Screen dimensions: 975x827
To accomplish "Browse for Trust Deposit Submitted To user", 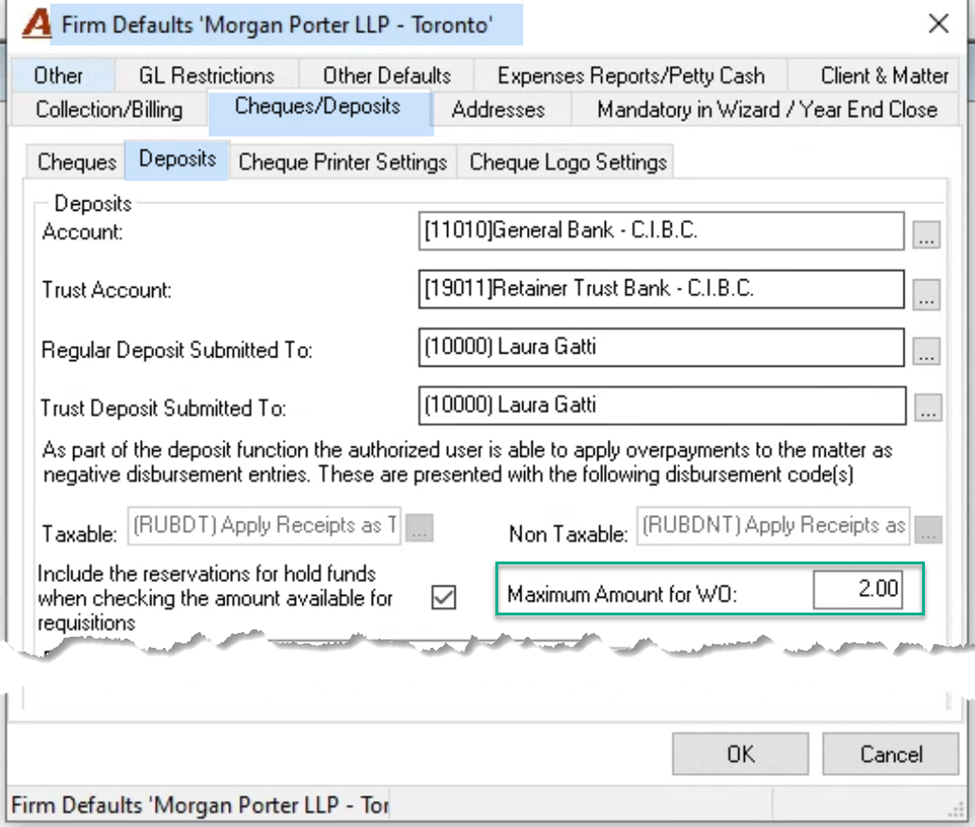I will pos(928,409).
